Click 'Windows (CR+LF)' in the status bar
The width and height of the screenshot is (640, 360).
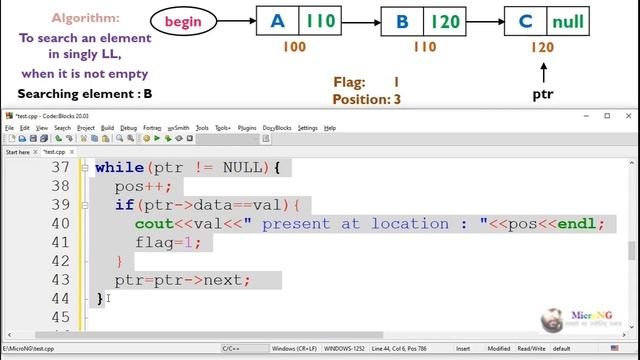point(294,348)
